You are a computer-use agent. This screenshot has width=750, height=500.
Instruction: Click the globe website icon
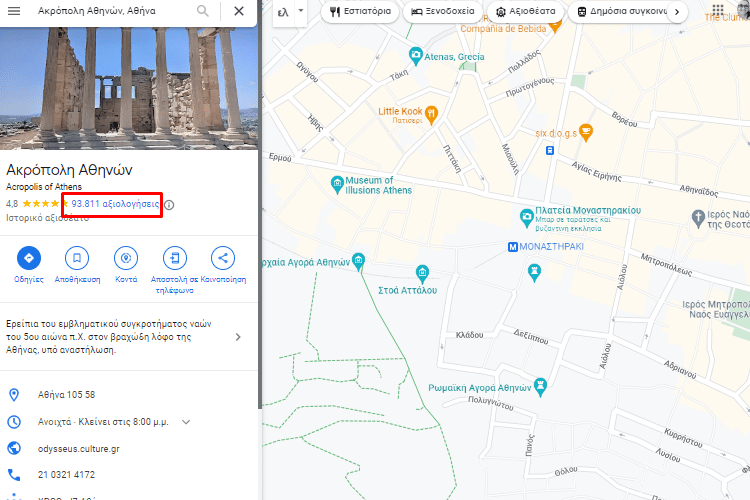coord(14,448)
